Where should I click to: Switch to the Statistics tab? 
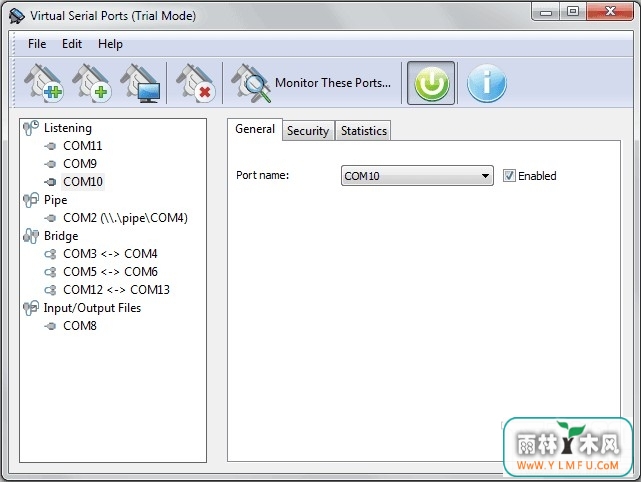[x=364, y=131]
